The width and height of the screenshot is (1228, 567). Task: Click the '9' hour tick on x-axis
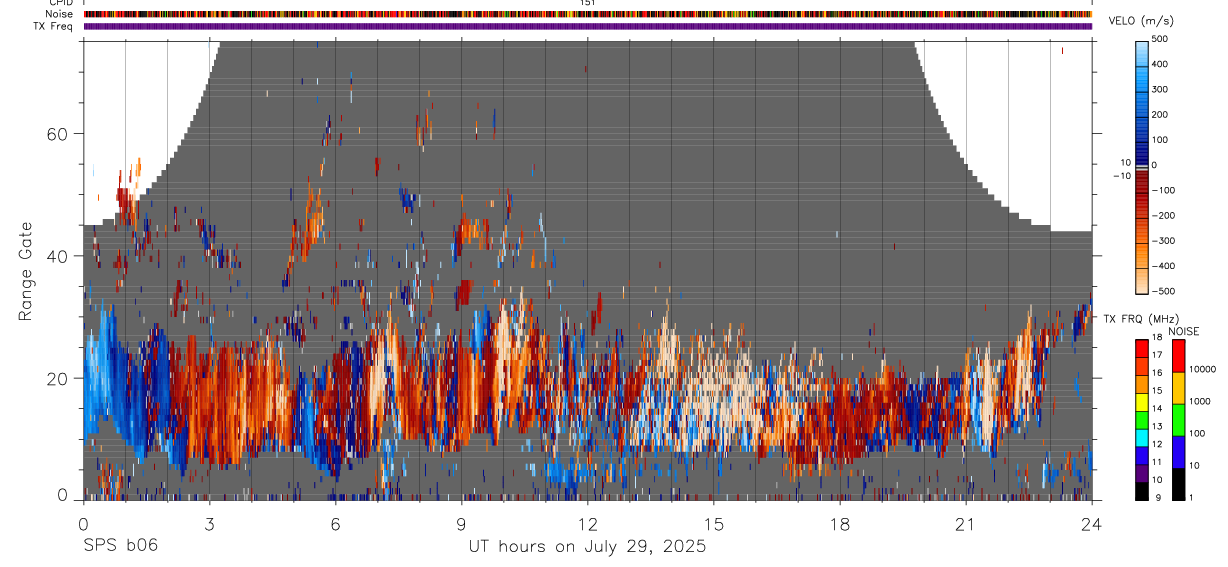click(462, 524)
